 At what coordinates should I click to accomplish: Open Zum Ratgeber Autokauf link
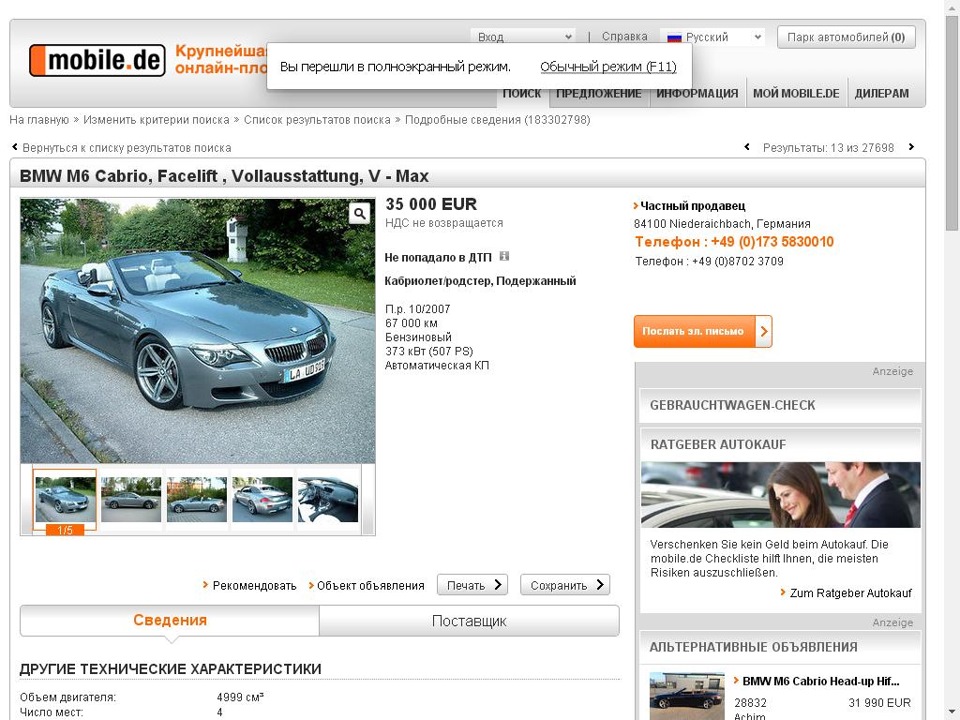coord(850,593)
